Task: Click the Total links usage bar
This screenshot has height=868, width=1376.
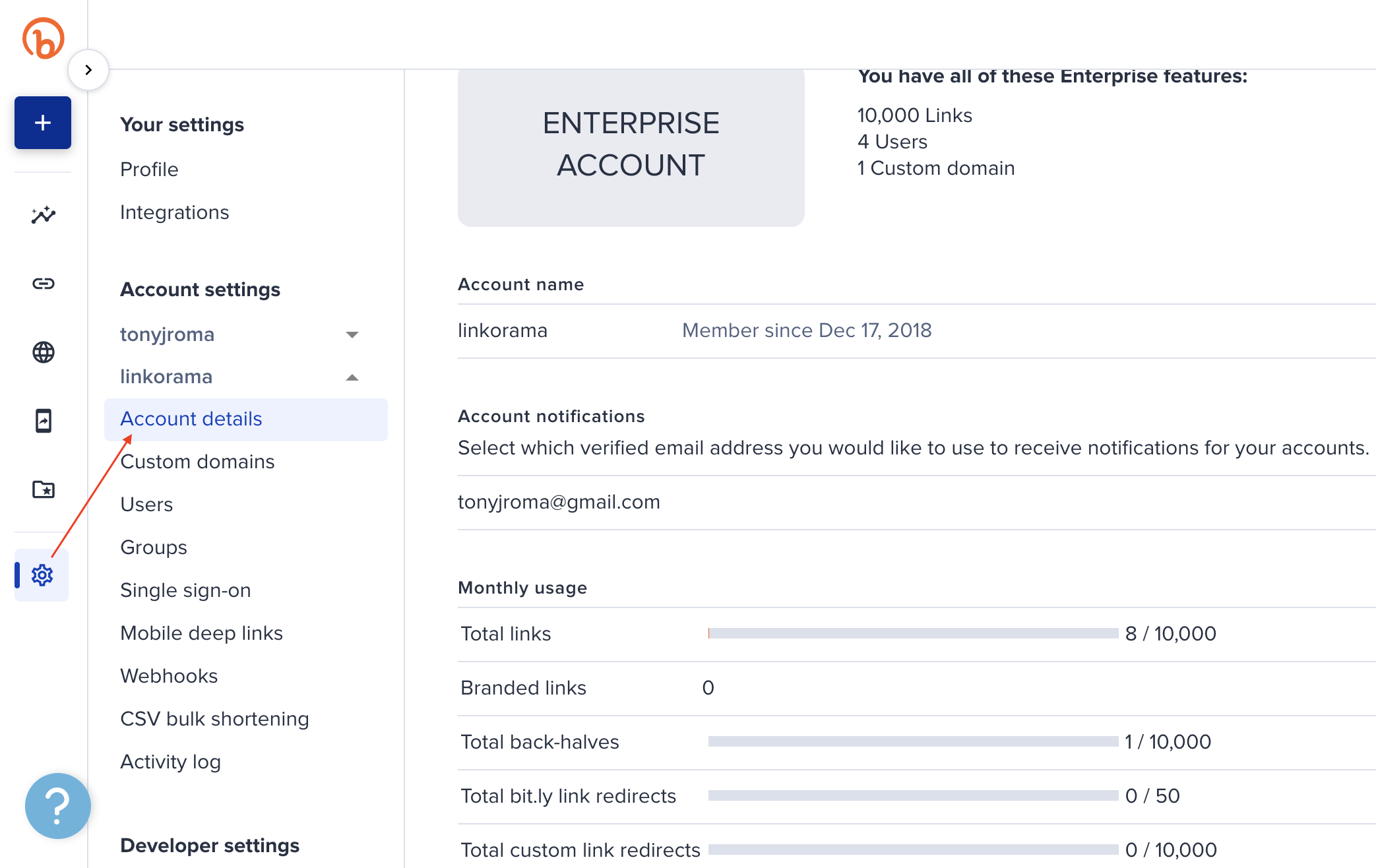Action: [x=913, y=633]
